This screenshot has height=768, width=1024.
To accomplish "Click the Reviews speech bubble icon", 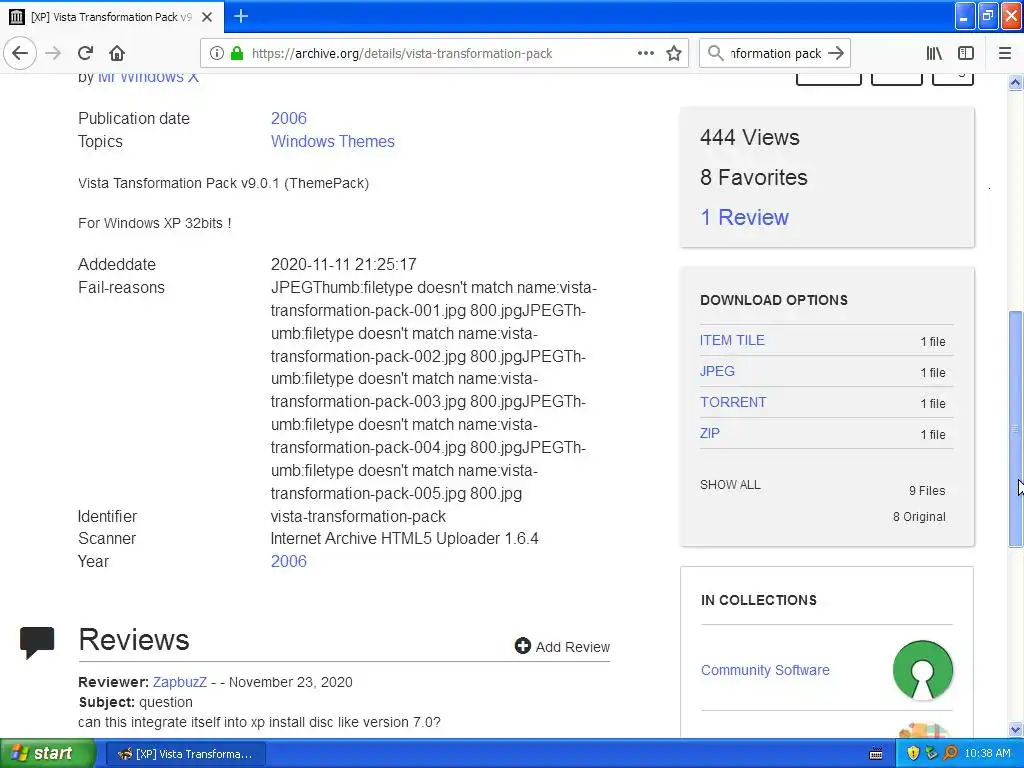I will pos(37,642).
